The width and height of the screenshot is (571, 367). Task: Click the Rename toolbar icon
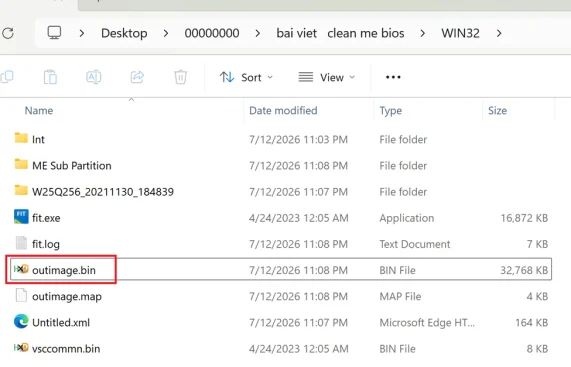tap(94, 77)
